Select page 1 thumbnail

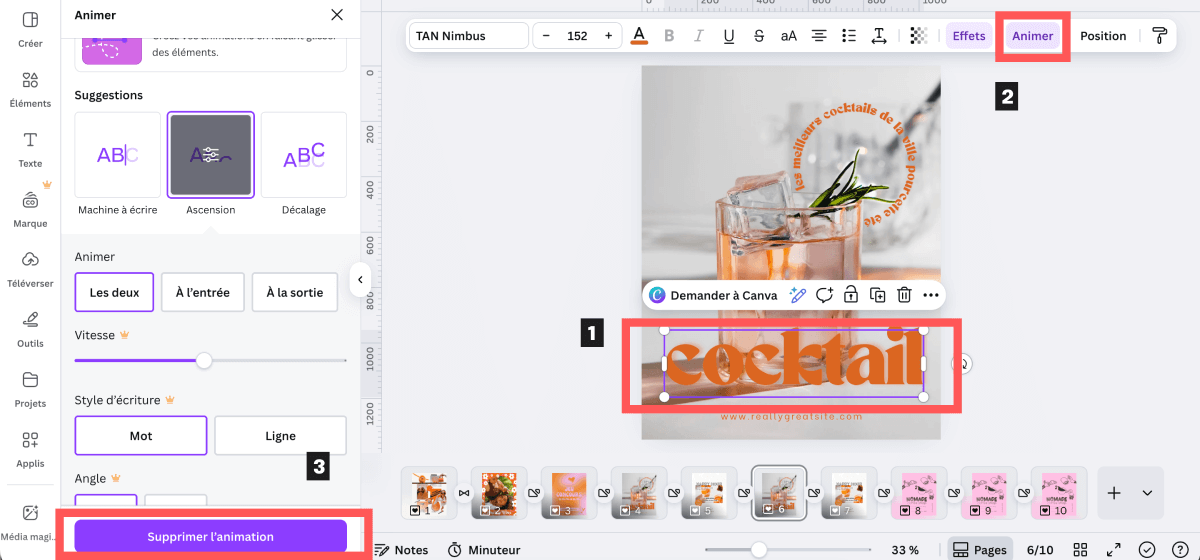[430, 493]
